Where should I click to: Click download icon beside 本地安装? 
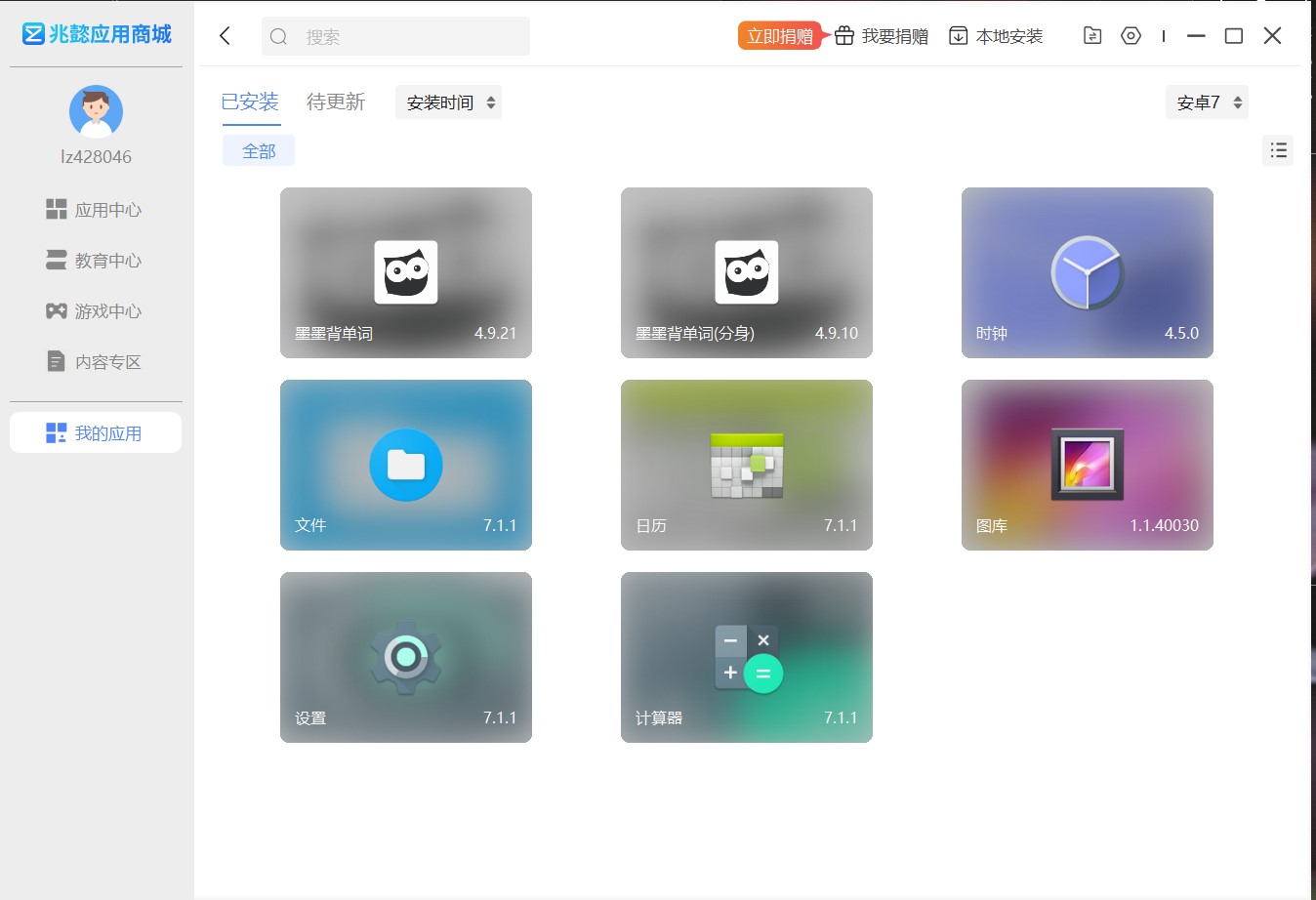pyautogui.click(x=959, y=36)
